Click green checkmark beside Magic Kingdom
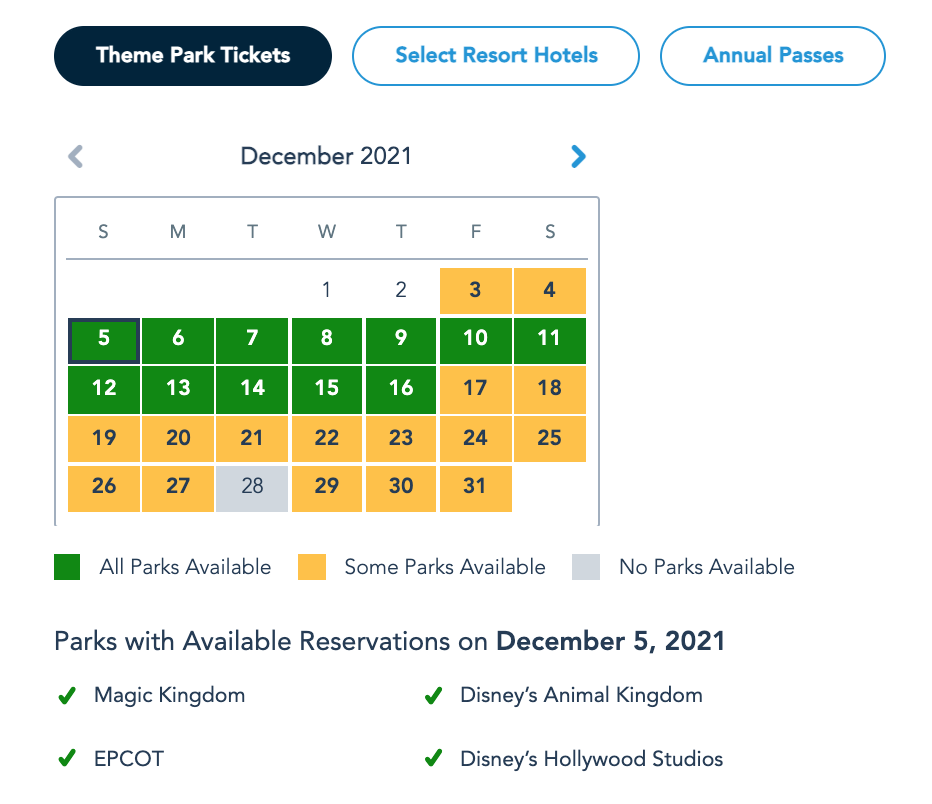Image resolution: width=932 pixels, height=804 pixels. click(x=67, y=696)
